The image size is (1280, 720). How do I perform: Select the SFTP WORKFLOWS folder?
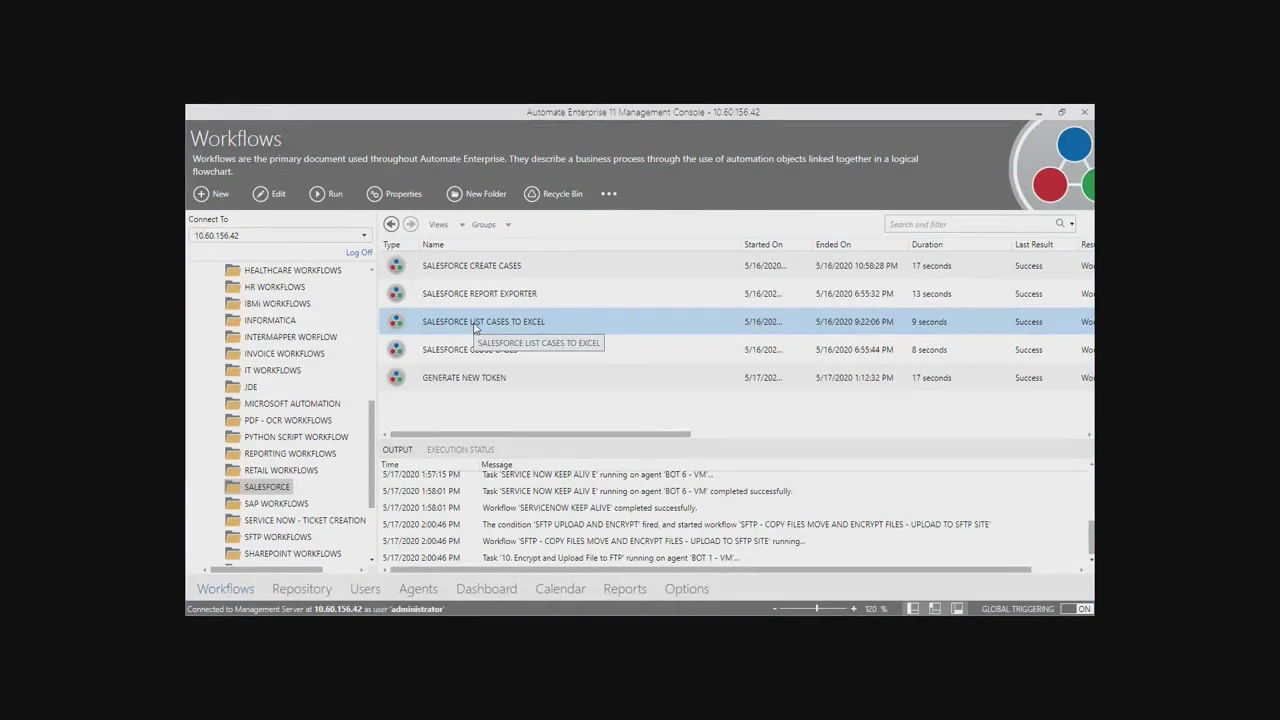(278, 537)
